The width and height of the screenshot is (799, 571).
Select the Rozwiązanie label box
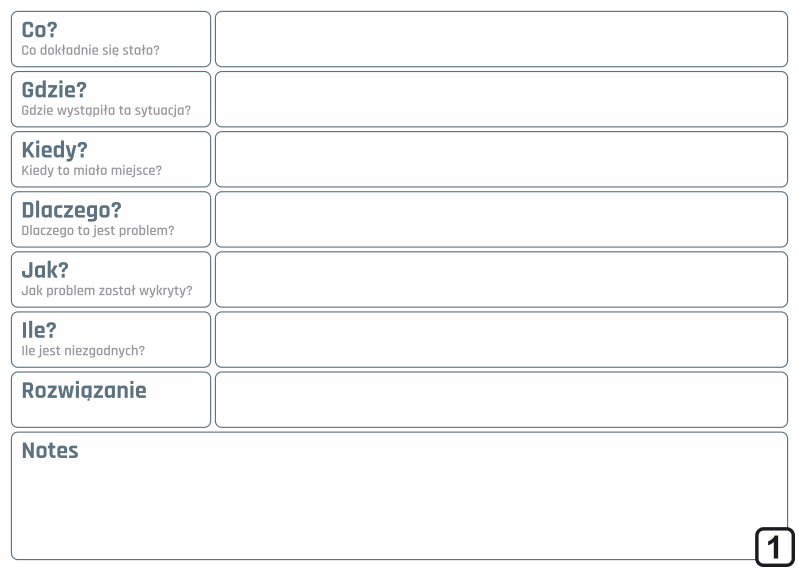point(111,400)
